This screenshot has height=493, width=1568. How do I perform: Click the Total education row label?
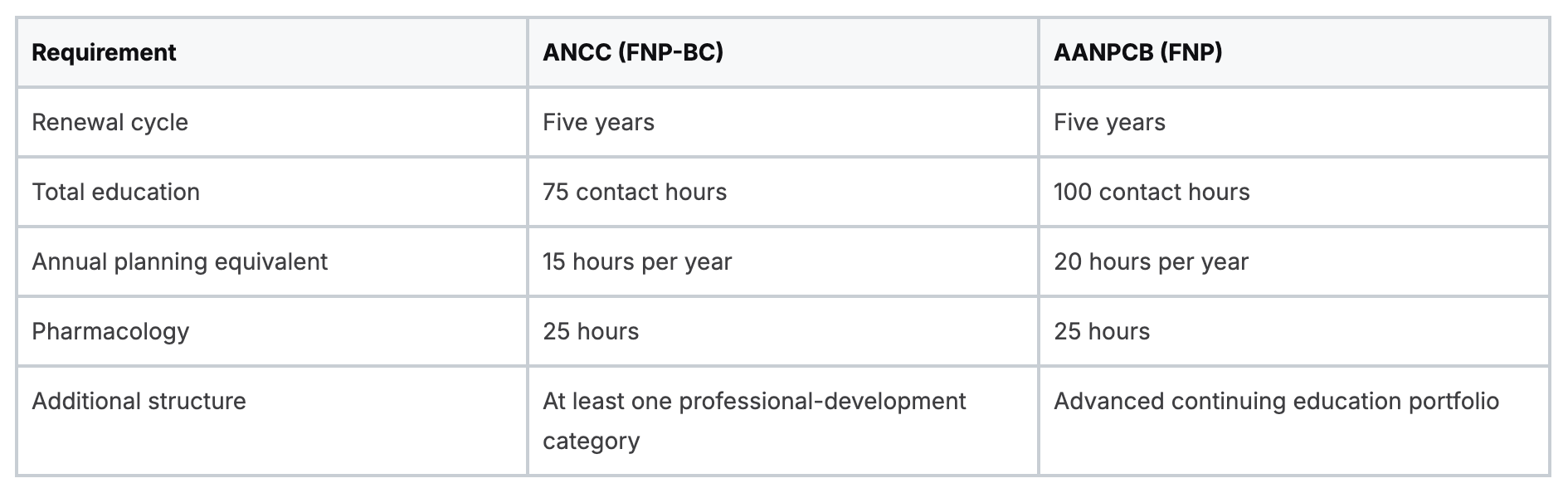coord(115,192)
